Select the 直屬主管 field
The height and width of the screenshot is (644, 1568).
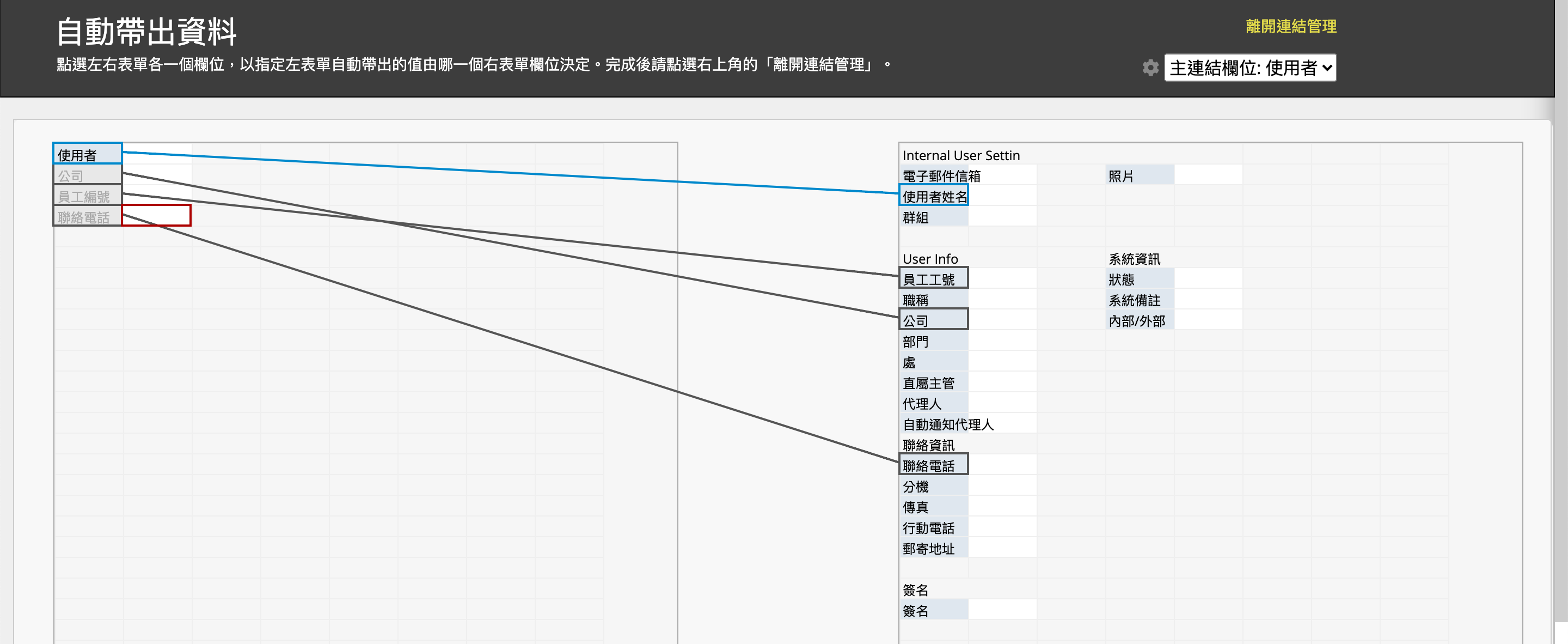point(933,382)
